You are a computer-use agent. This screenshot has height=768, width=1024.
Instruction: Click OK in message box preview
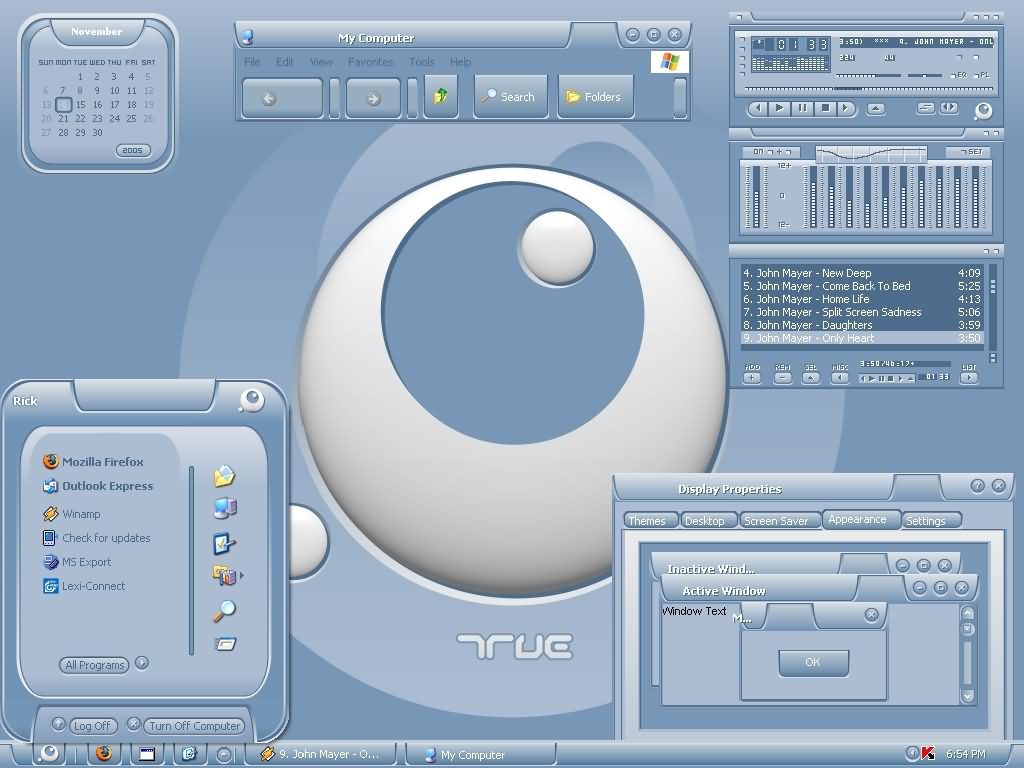pos(813,662)
